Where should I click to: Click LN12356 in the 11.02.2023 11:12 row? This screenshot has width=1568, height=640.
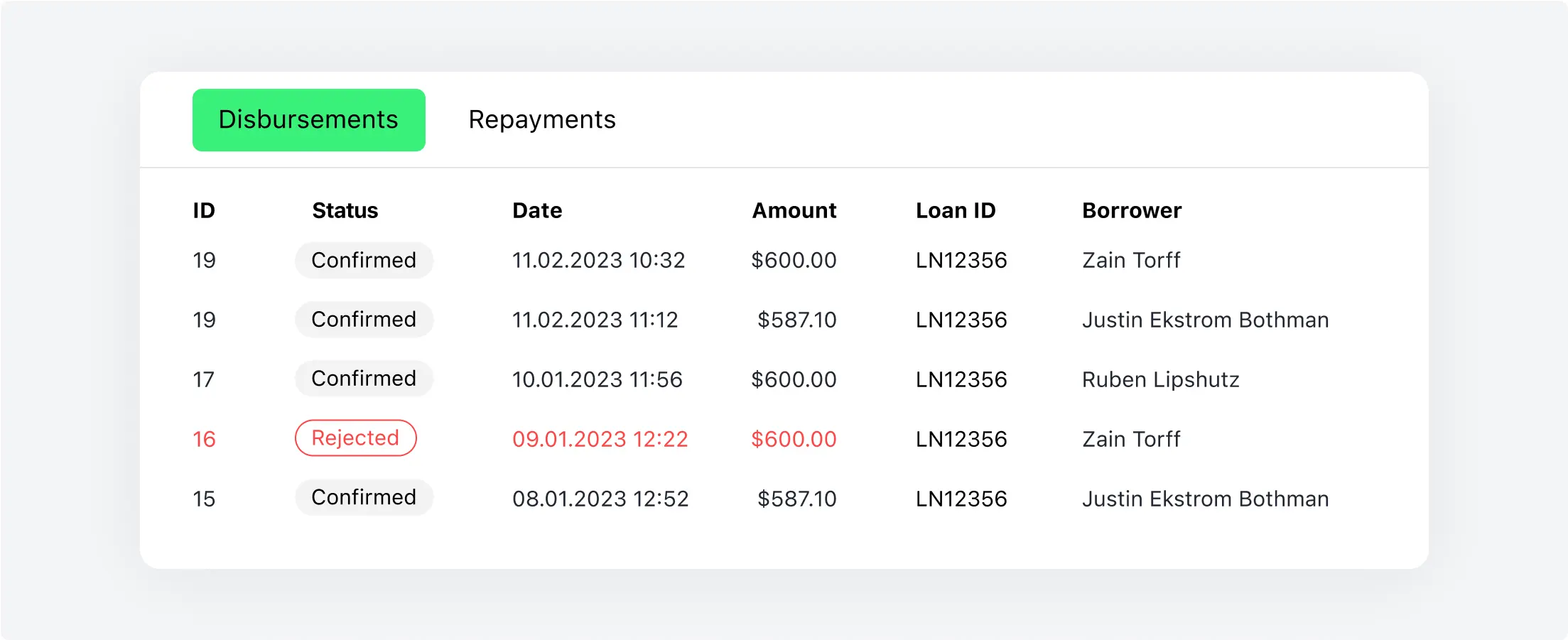(961, 320)
